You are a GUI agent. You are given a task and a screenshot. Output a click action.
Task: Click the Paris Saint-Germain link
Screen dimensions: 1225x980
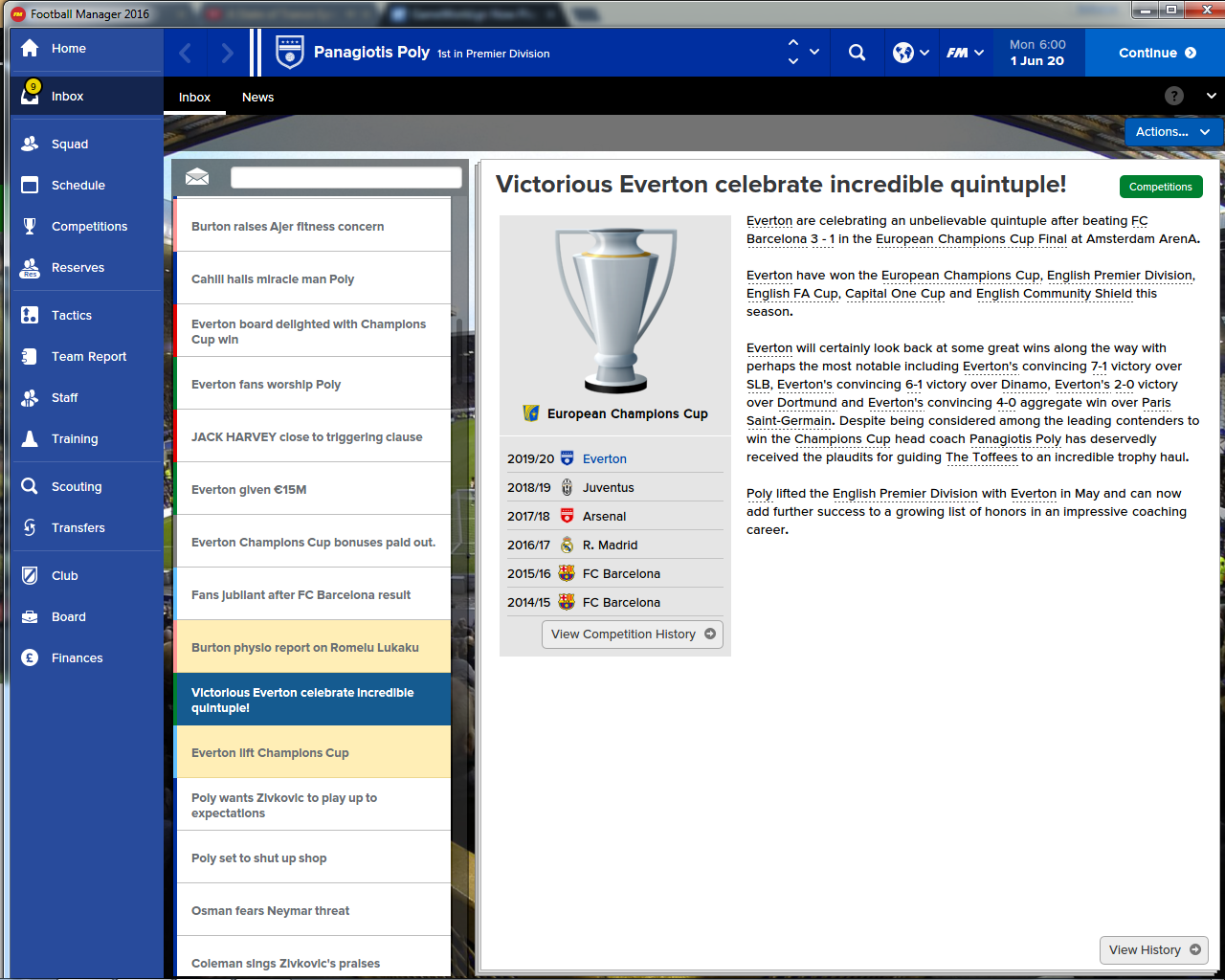point(791,421)
